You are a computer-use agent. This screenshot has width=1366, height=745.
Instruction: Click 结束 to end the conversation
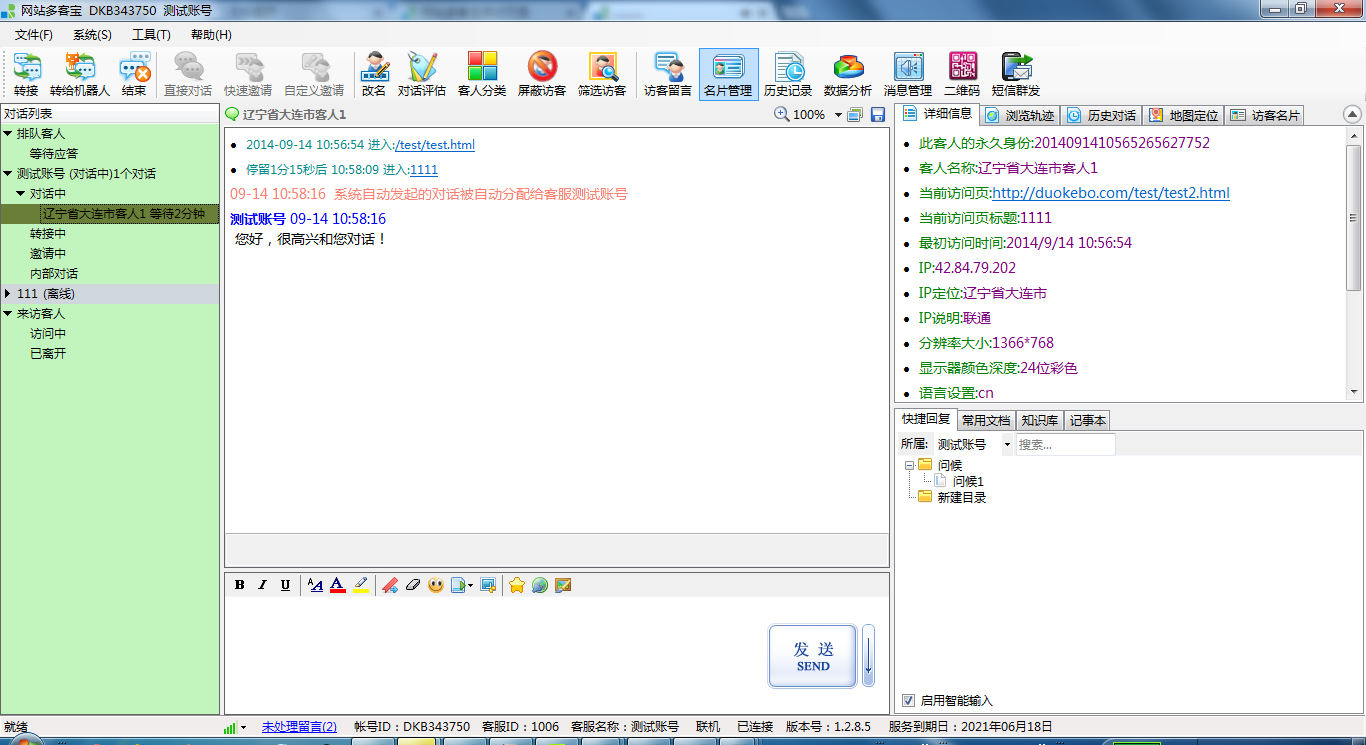click(x=134, y=74)
